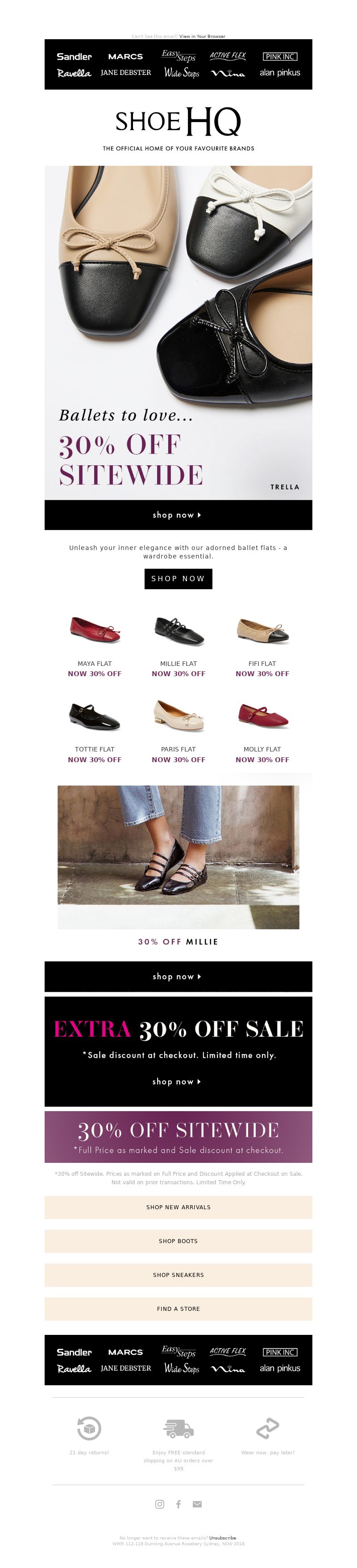
Task: Click the purple 30% Off Sitewide banner
Action: click(x=178, y=1137)
